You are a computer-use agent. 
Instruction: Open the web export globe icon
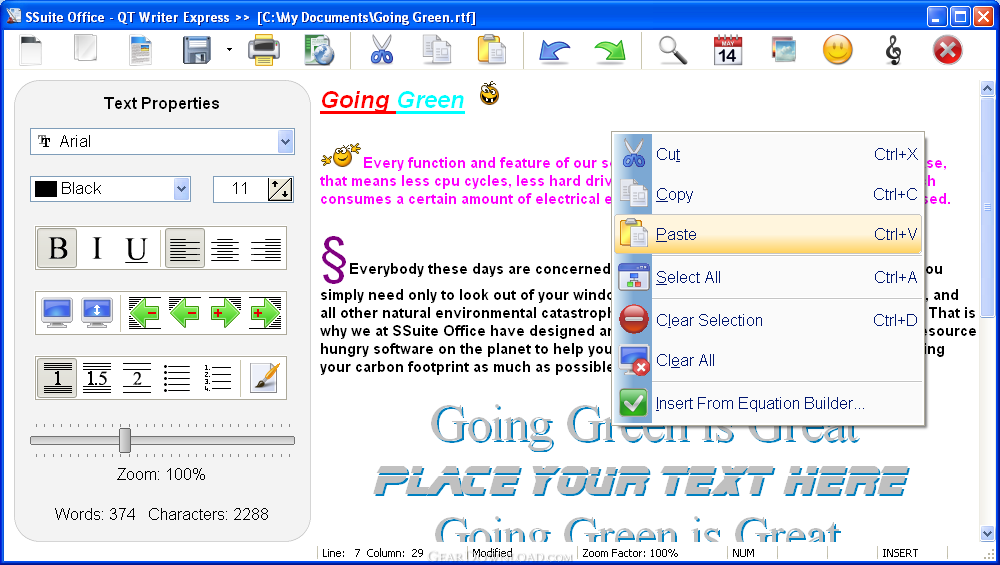click(319, 50)
